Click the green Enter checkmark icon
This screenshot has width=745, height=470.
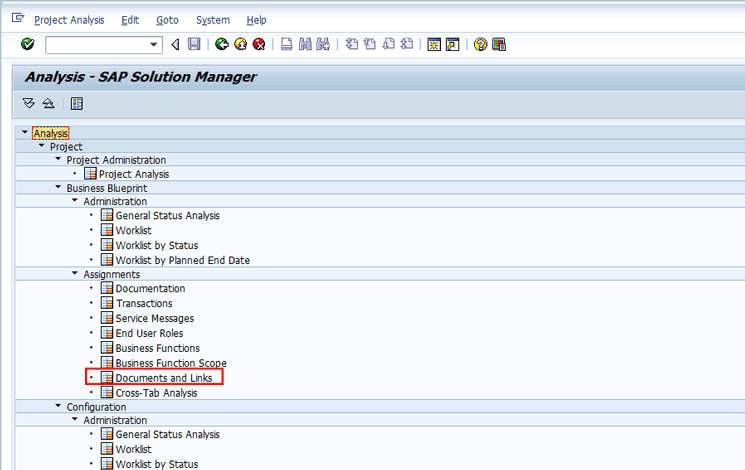[x=28, y=44]
